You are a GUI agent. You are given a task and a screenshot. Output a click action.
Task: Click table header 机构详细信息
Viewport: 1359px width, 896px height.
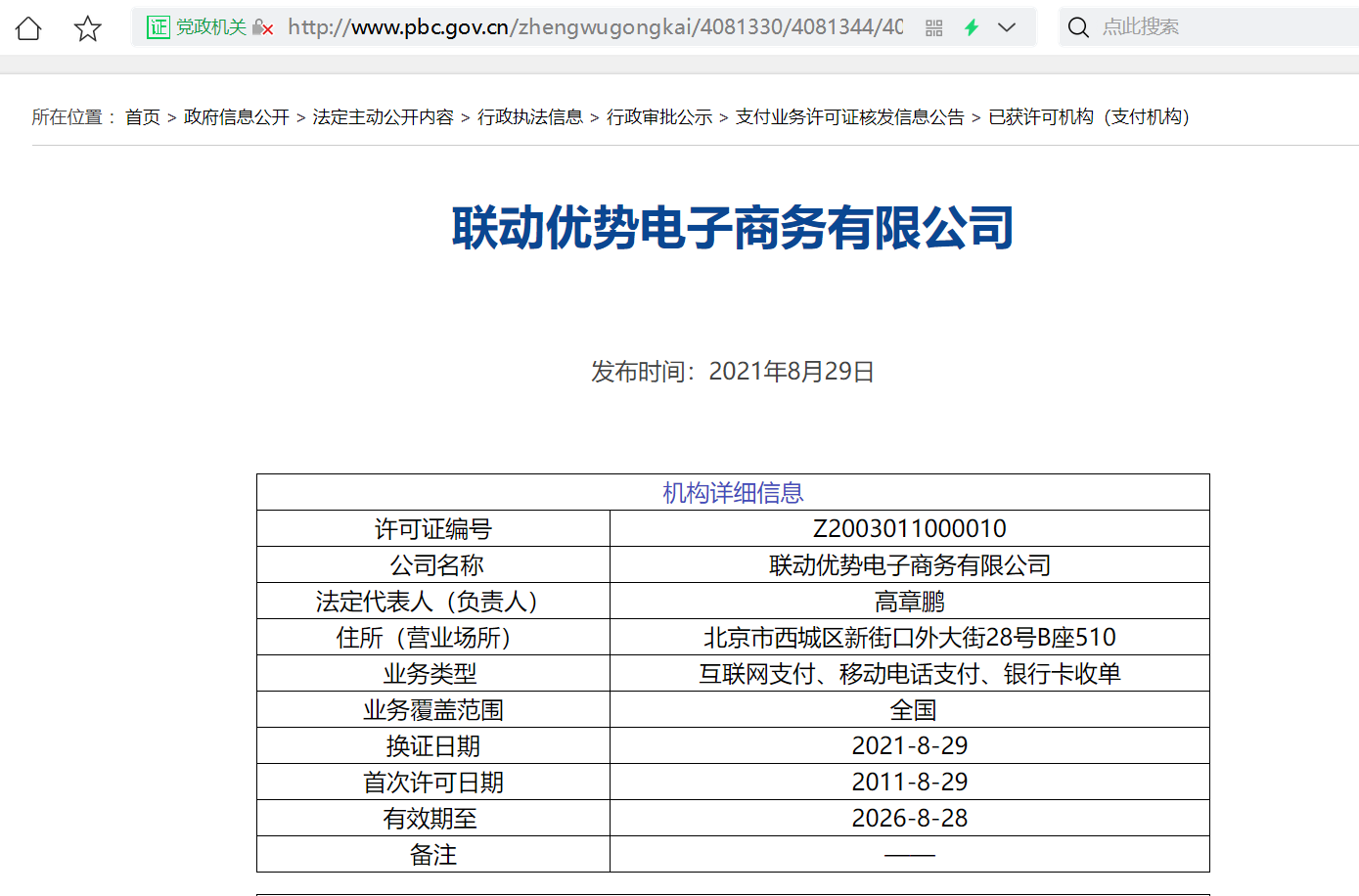733,493
